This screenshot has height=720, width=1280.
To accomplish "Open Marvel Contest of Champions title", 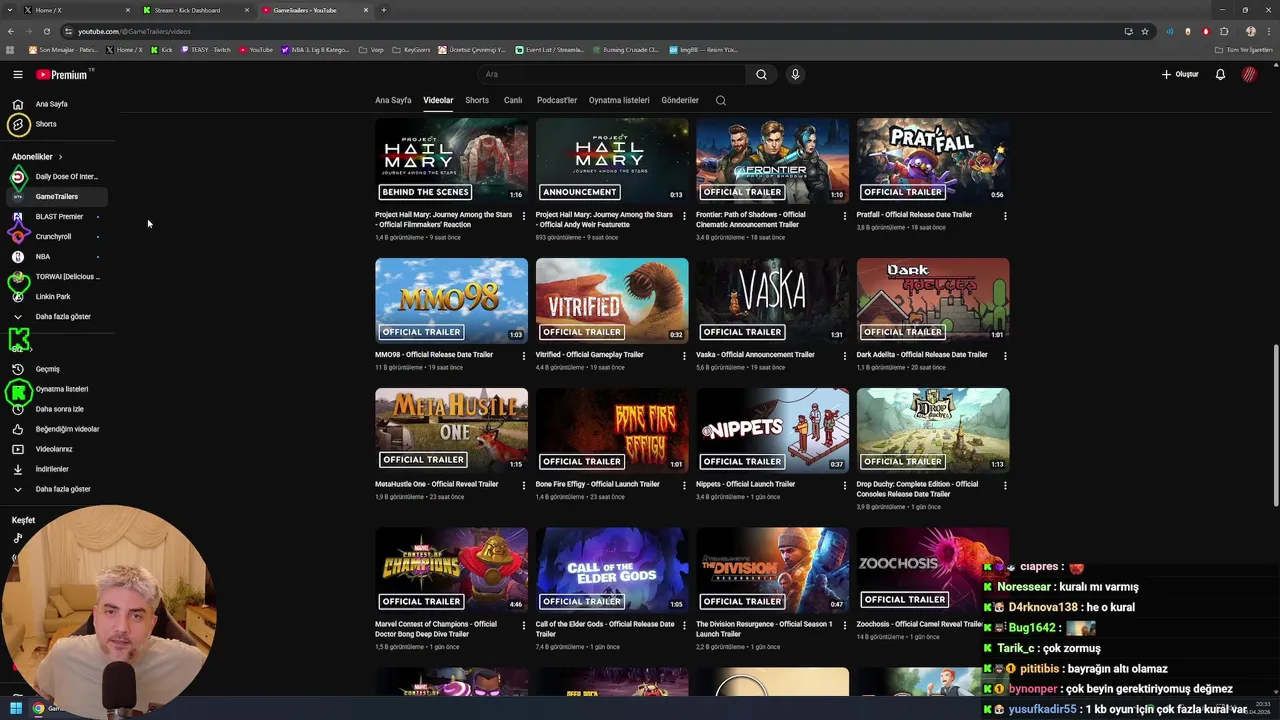I will tap(436, 629).
